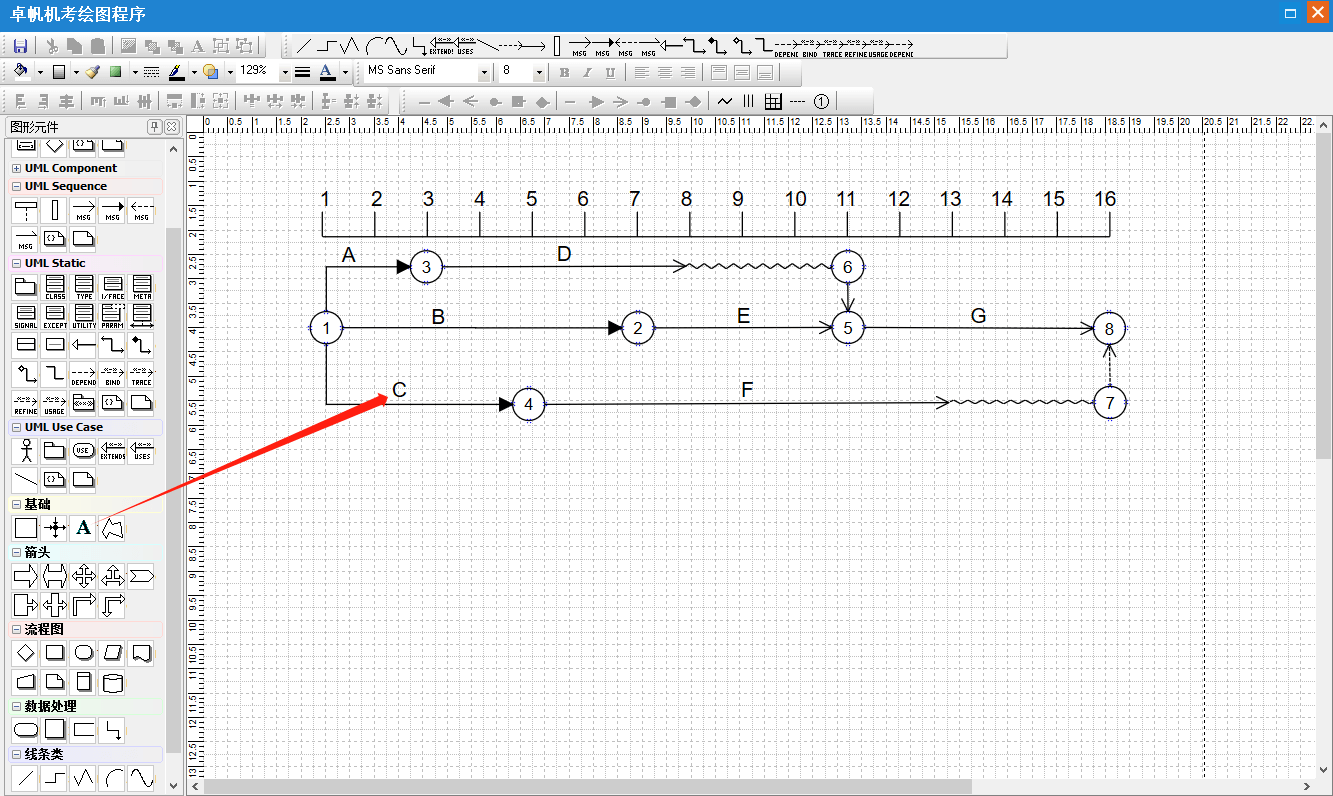Select the actor stick figure shape

coord(26,451)
